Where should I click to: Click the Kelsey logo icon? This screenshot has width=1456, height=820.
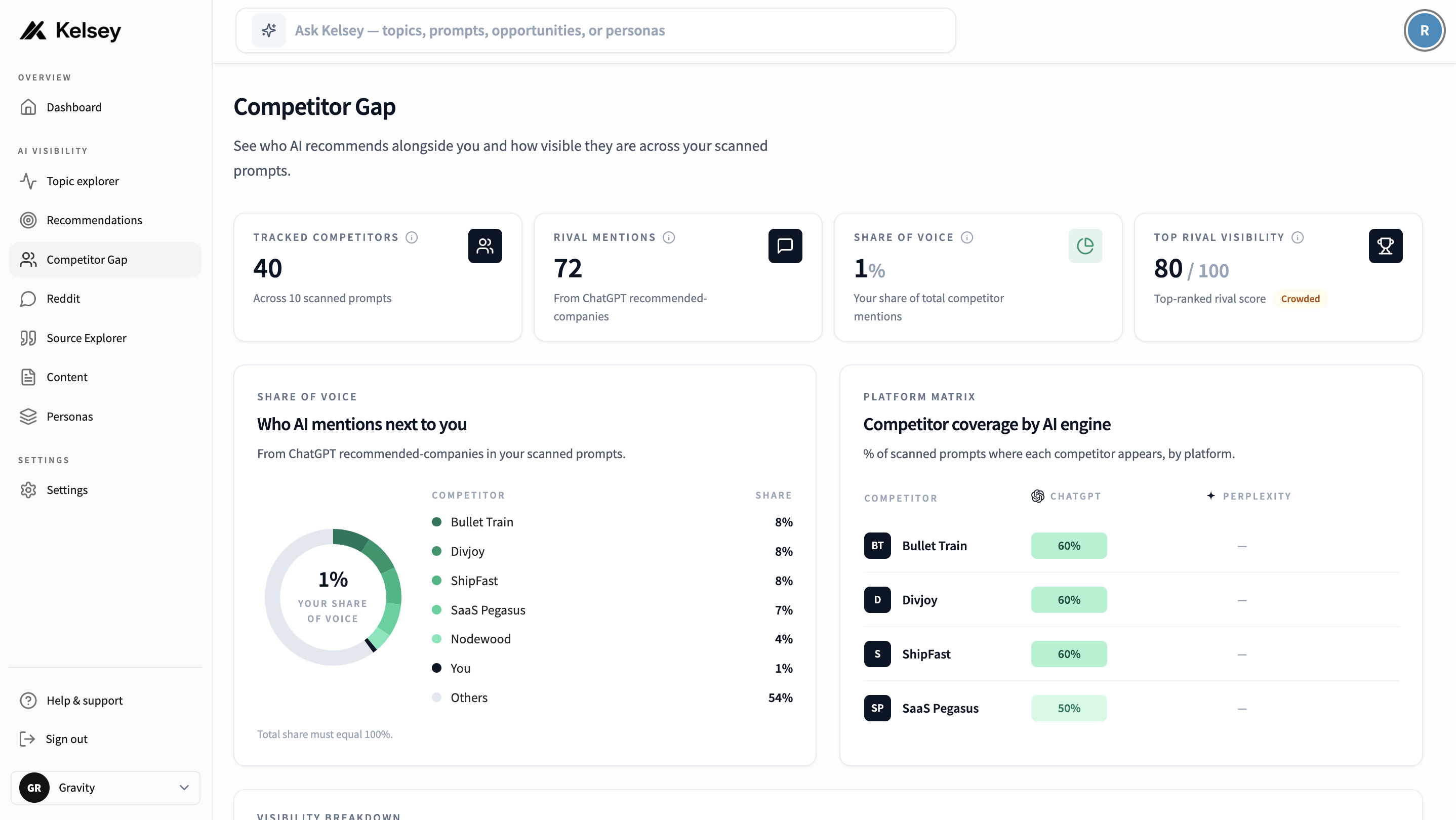pos(33,30)
